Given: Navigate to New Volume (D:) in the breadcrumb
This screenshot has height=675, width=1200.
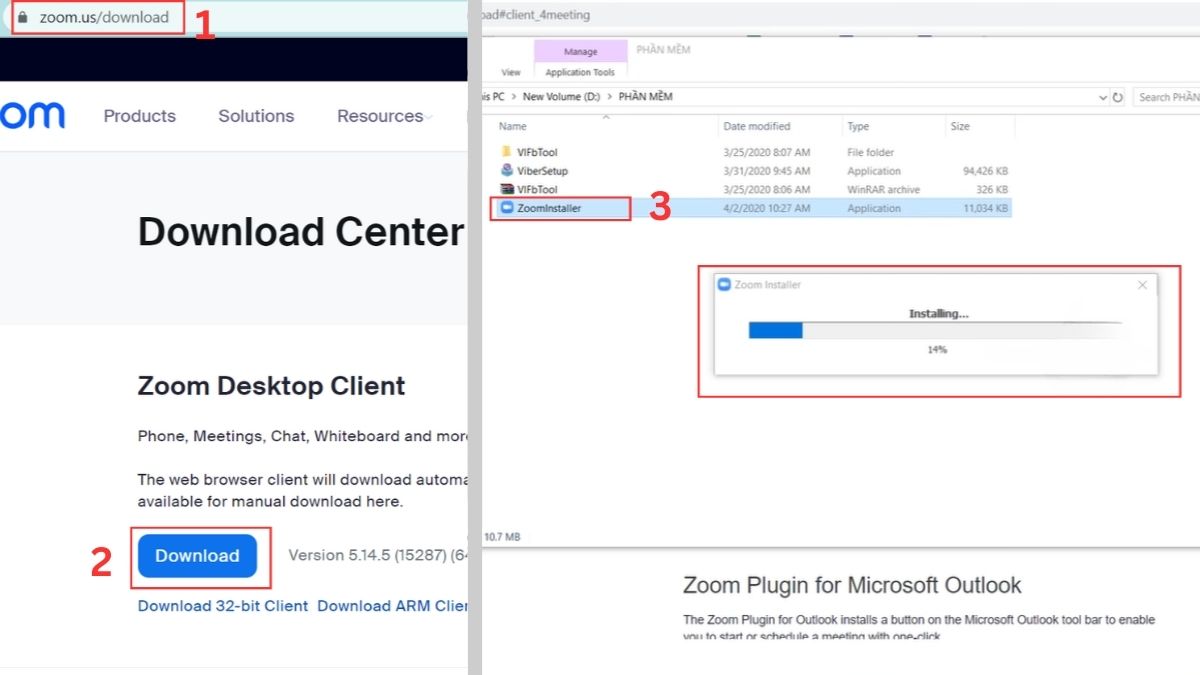Looking at the screenshot, I should (563, 97).
